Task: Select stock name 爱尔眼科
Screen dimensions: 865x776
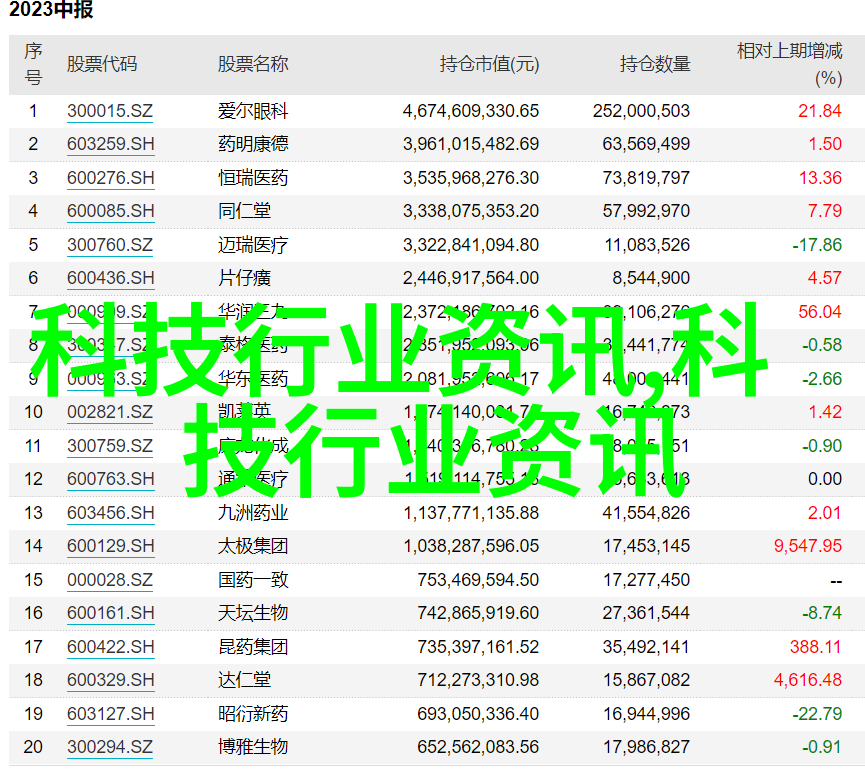Action: coord(253,111)
